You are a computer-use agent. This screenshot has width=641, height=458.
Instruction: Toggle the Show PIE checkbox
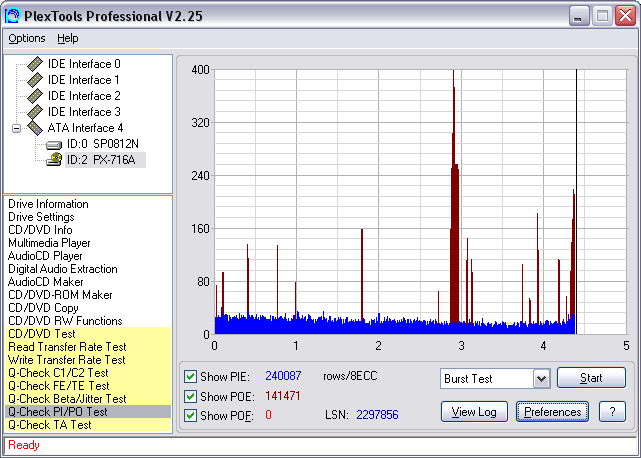point(190,376)
